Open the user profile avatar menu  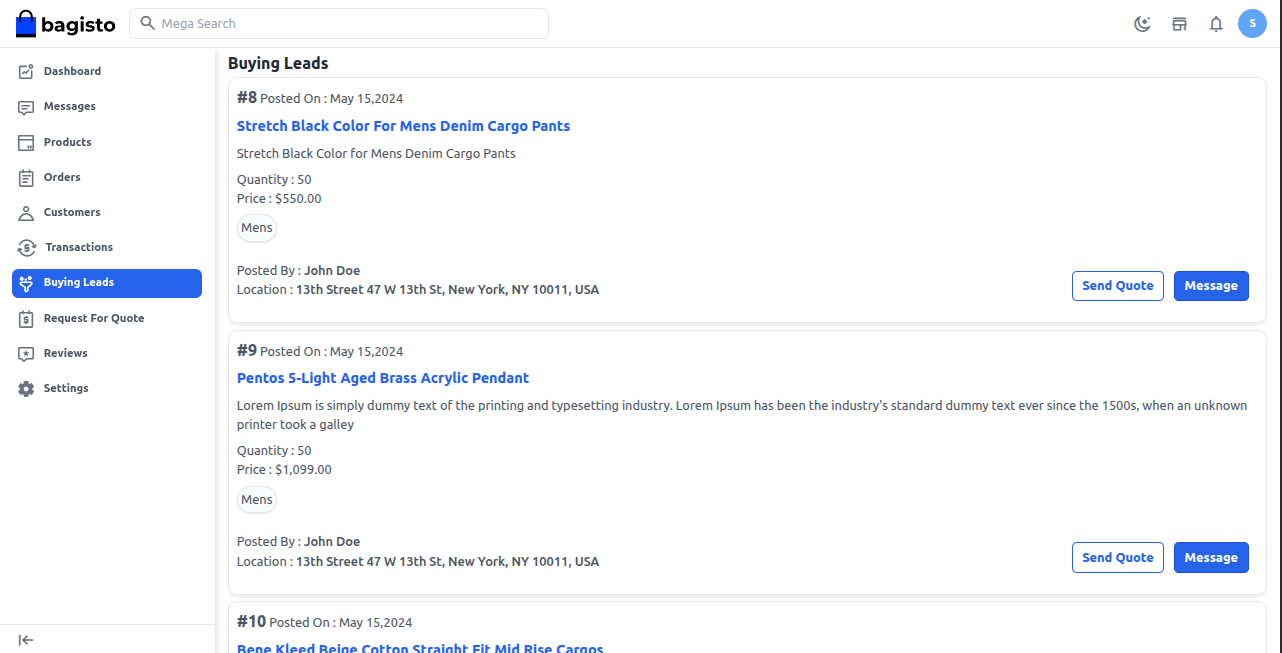(x=1252, y=23)
